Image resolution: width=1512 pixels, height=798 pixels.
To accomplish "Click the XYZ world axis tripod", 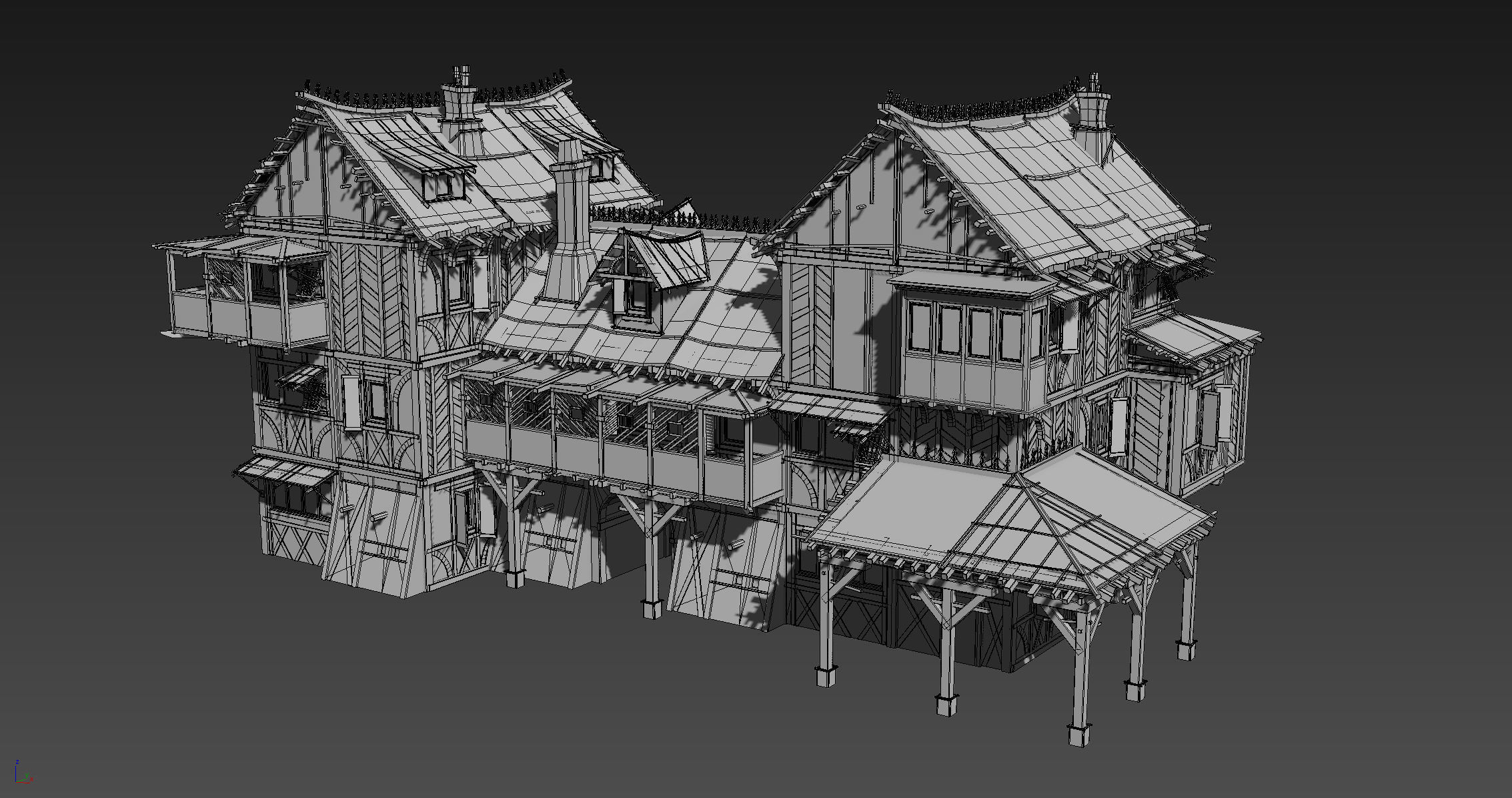I will coord(23,771).
